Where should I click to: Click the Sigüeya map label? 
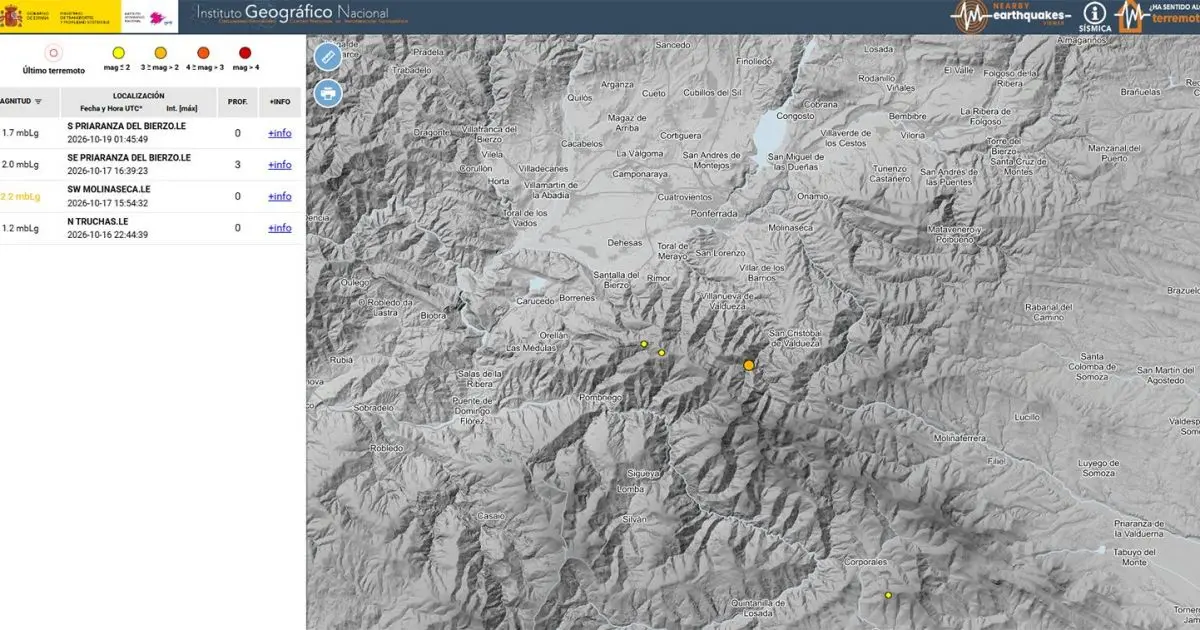(x=642, y=472)
